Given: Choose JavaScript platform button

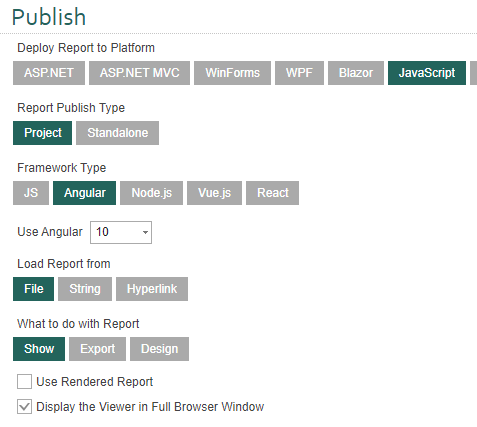Looking at the screenshot, I should pos(427,73).
